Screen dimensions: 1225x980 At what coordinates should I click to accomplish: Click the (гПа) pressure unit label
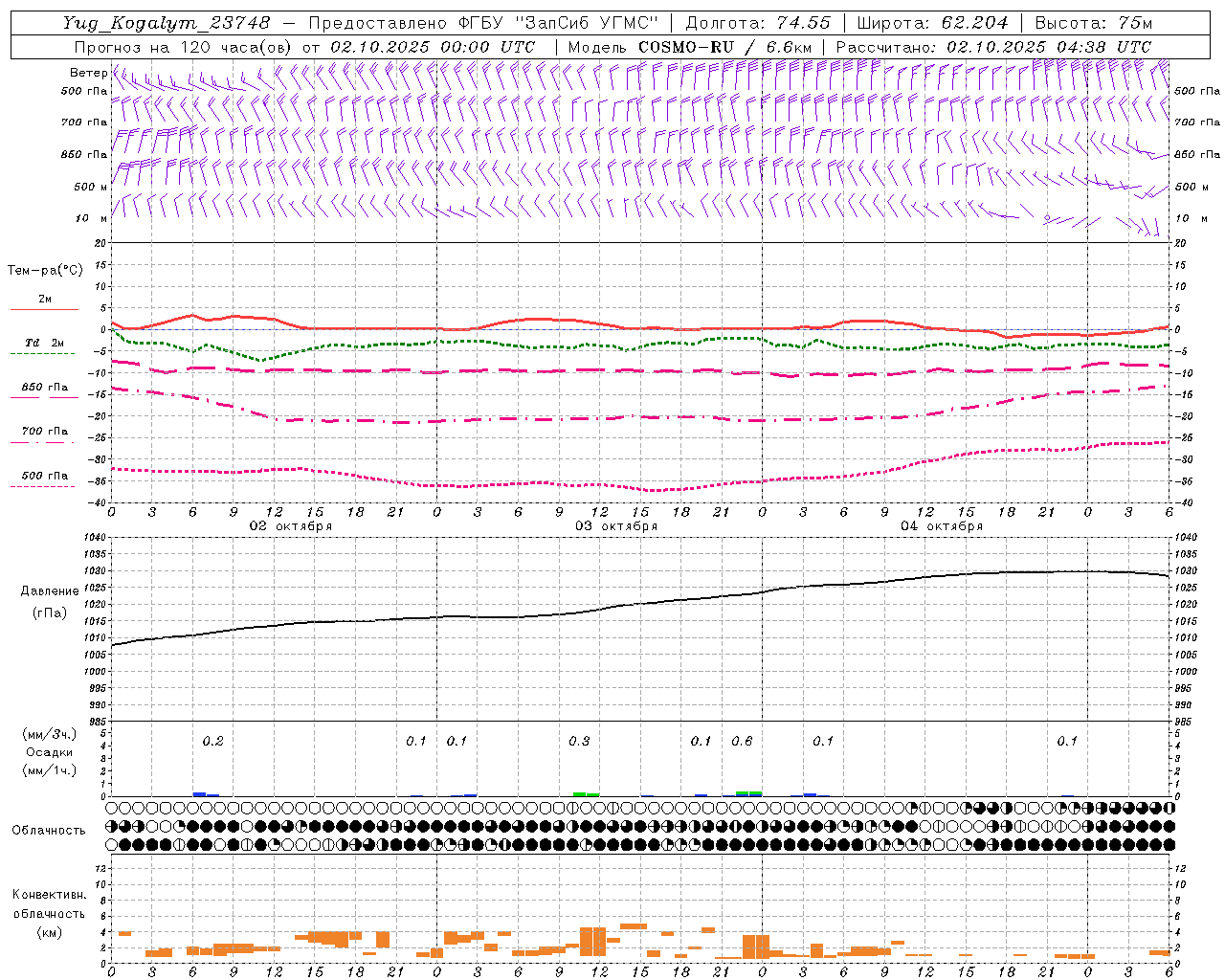click(50, 612)
